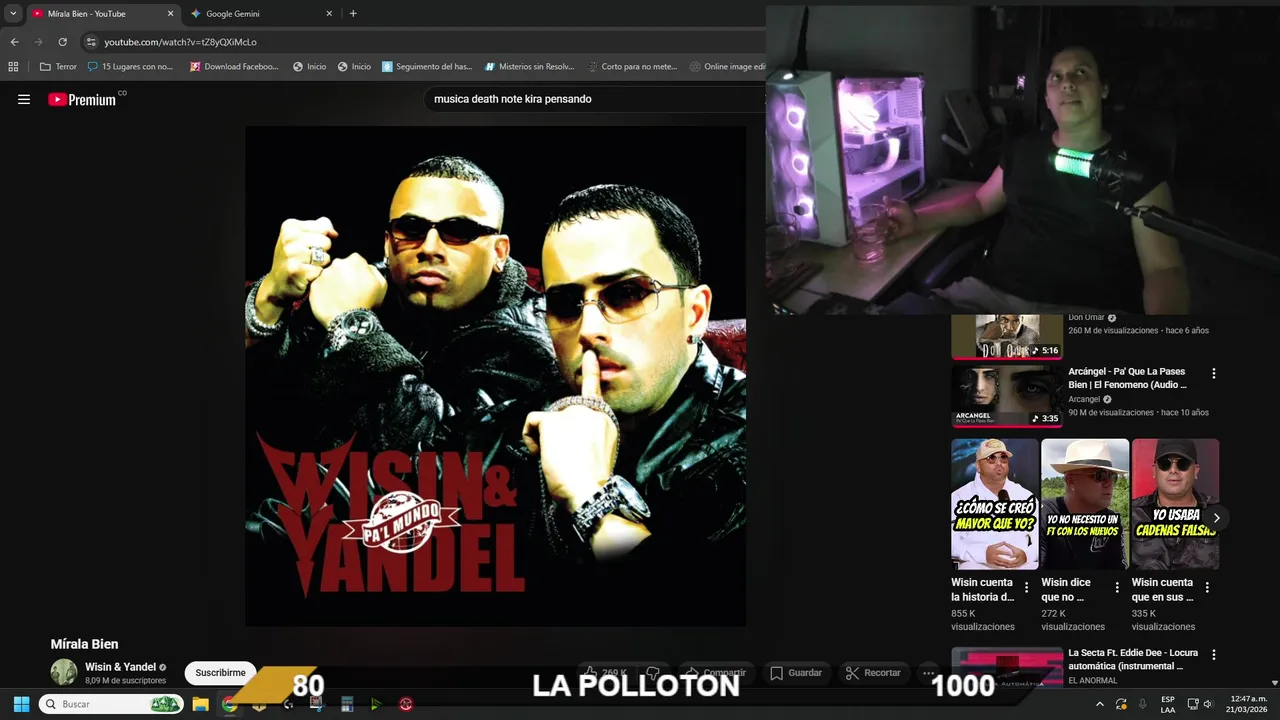This screenshot has height=720, width=1280.
Task: Open options menu for the Arcángel video
Action: 1214,373
